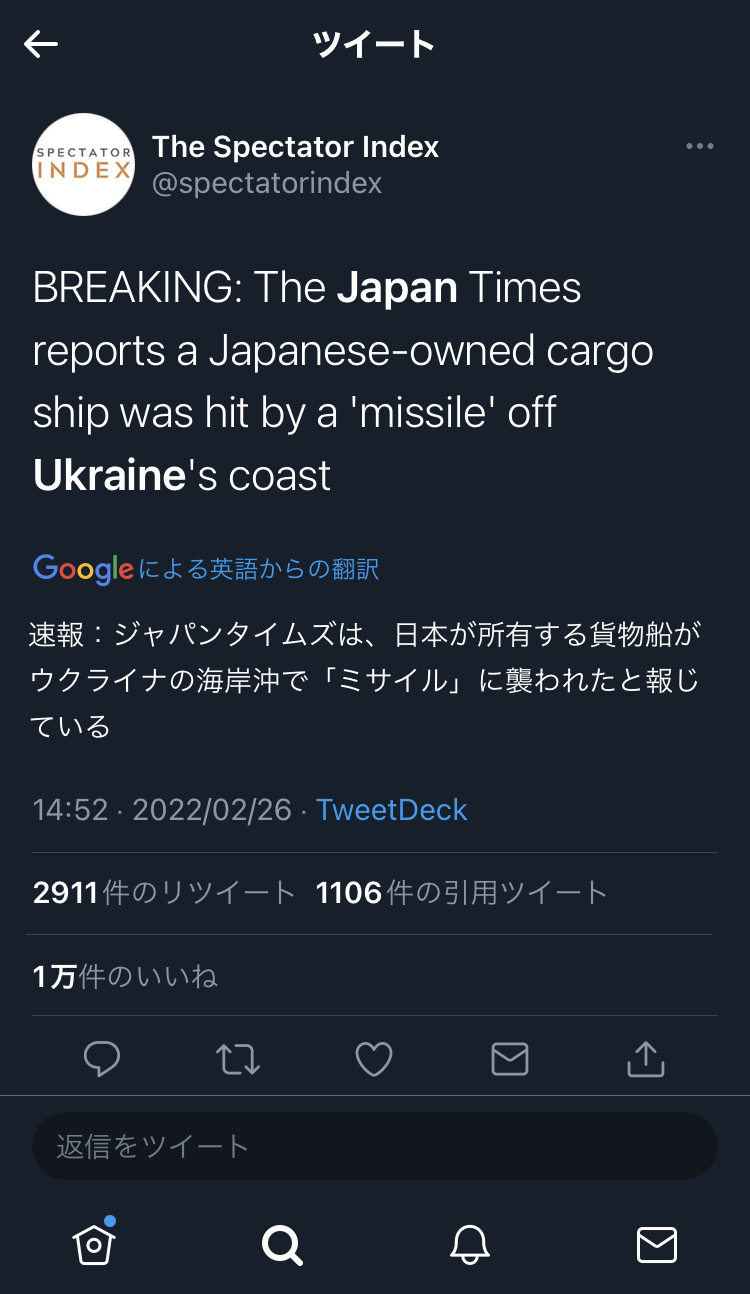The image size is (750, 1294).
Task: Like the tweet with heart icon
Action: (374, 1058)
